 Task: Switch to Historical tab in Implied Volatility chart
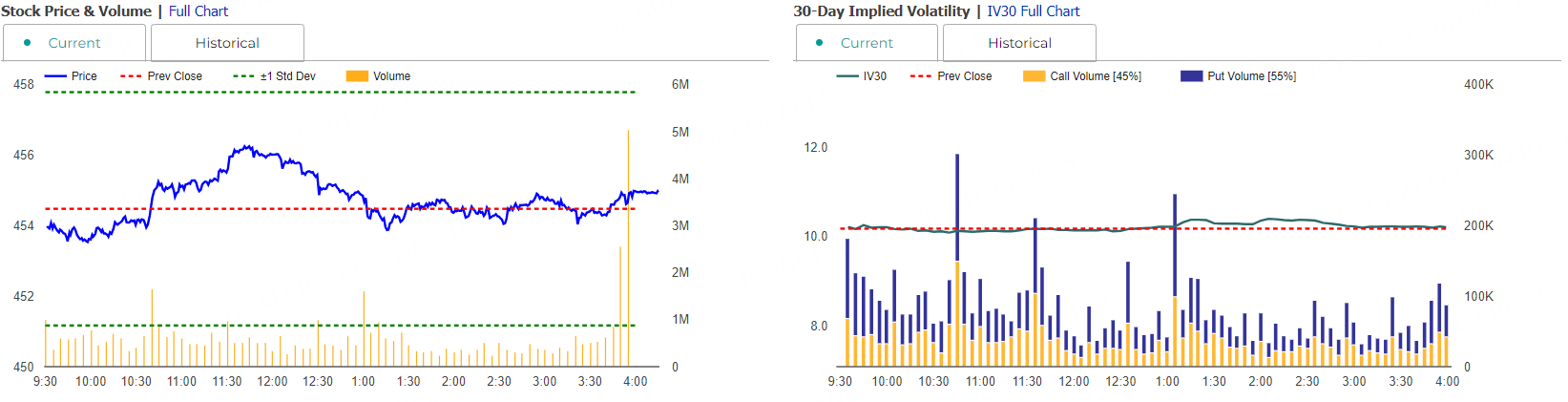[x=1019, y=43]
